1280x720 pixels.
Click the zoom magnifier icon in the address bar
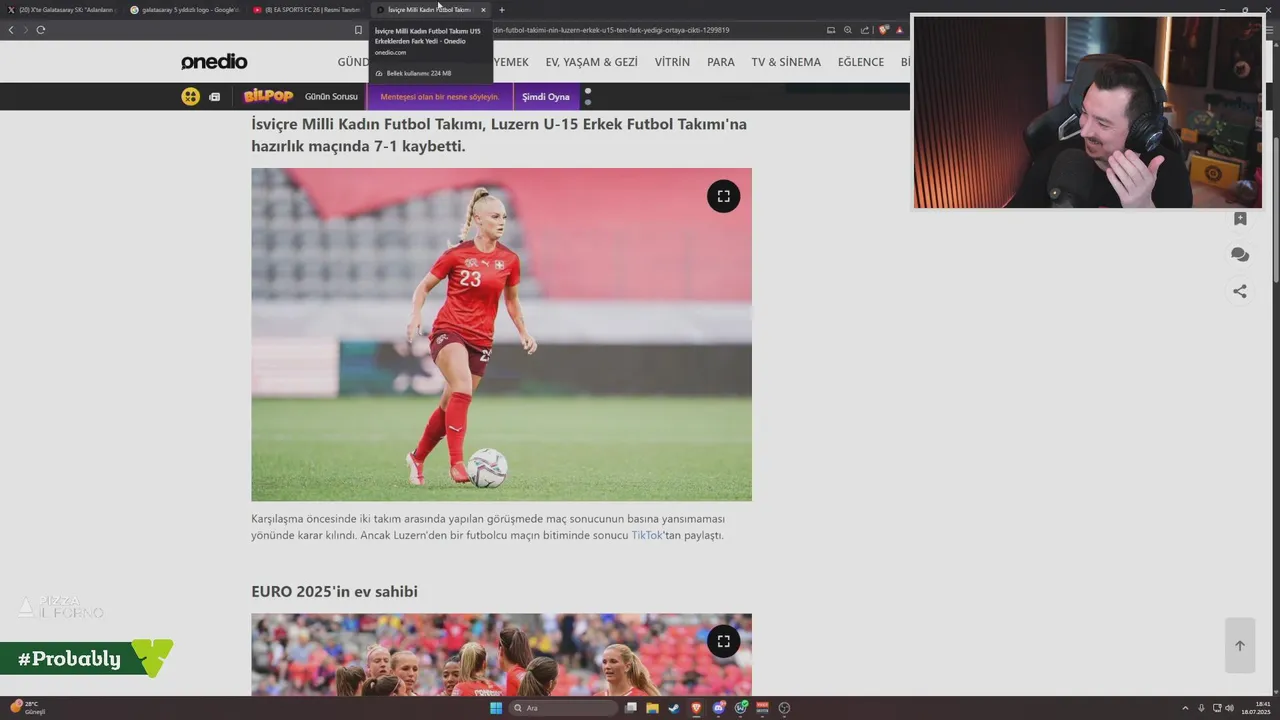click(x=848, y=30)
